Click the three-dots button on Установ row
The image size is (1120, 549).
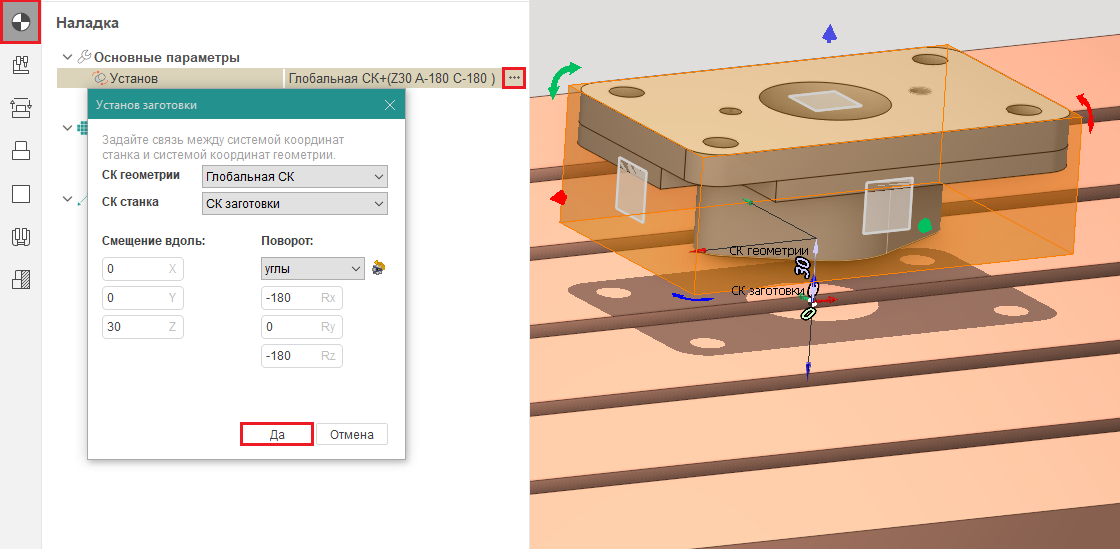tap(514, 78)
